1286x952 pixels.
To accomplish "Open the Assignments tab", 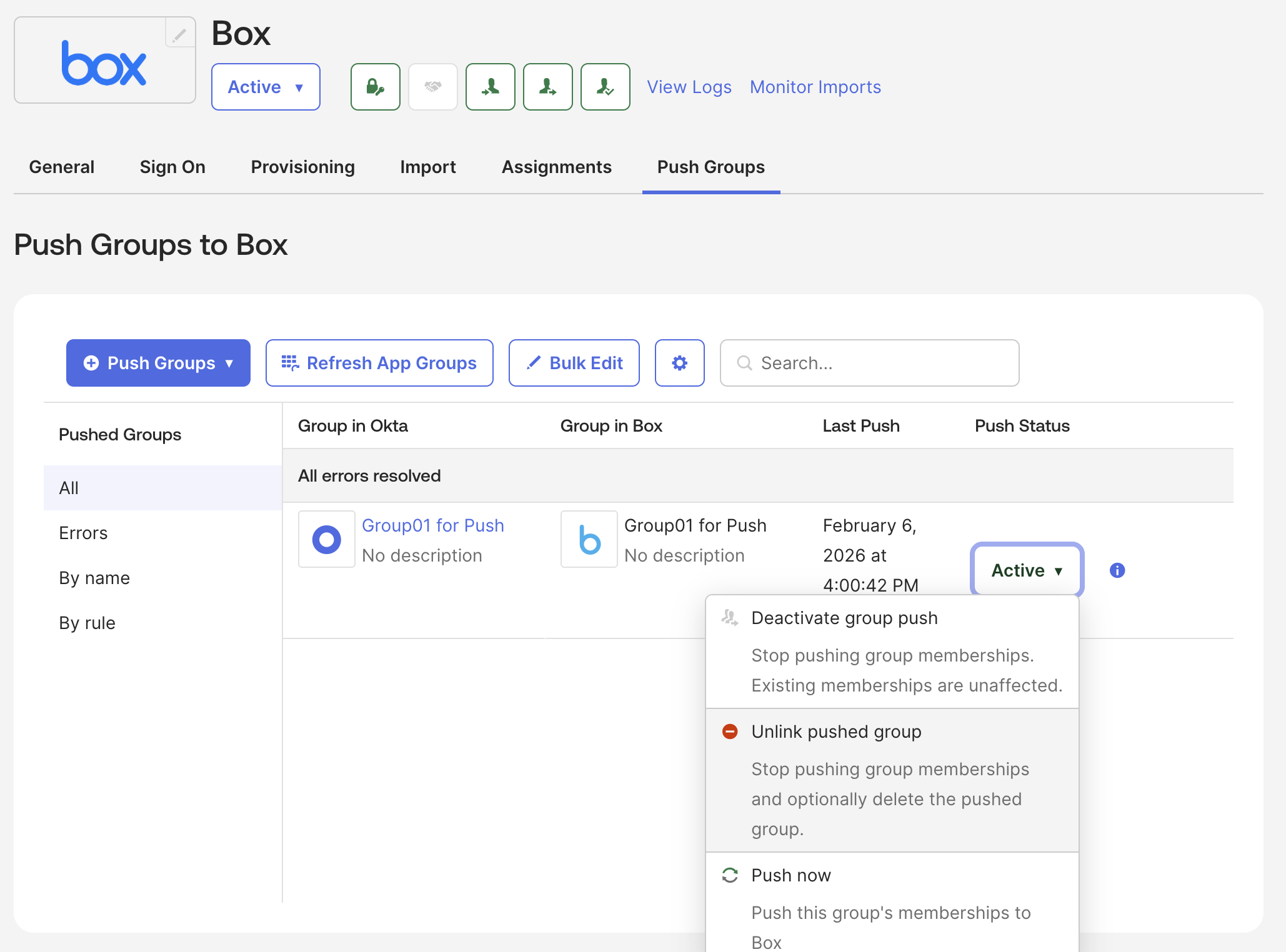I will [556, 167].
